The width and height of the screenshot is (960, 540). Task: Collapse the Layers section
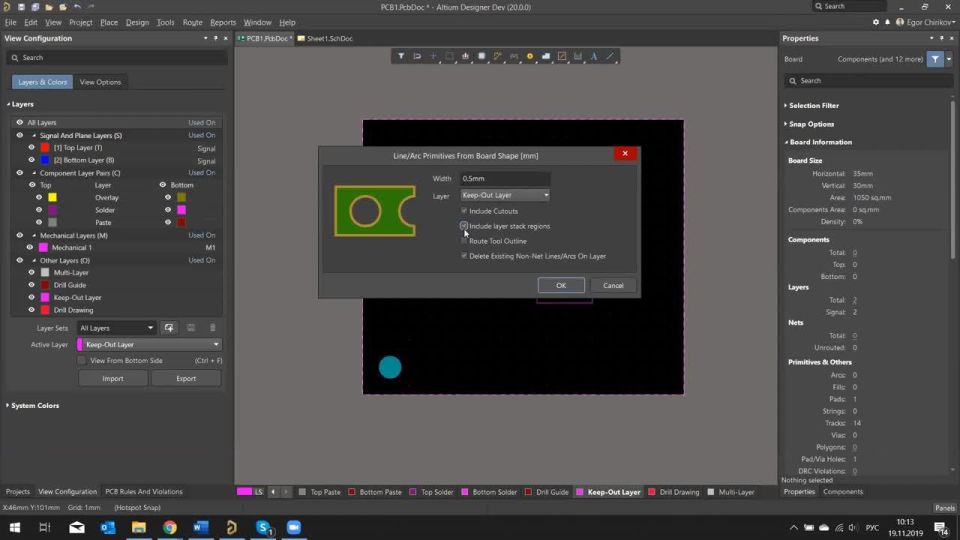[9, 105]
